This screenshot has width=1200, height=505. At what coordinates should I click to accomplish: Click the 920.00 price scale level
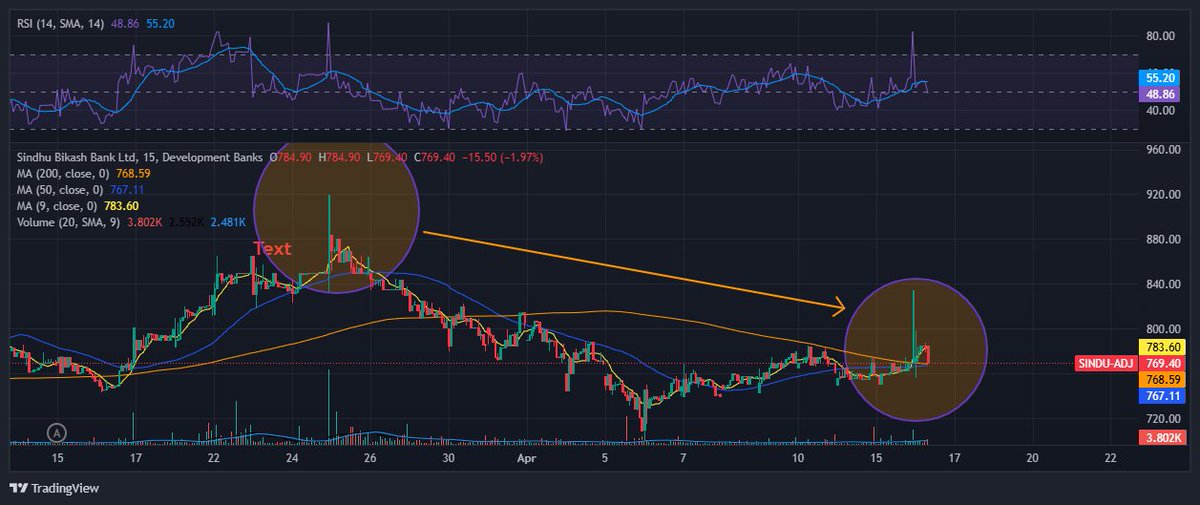(1163, 194)
